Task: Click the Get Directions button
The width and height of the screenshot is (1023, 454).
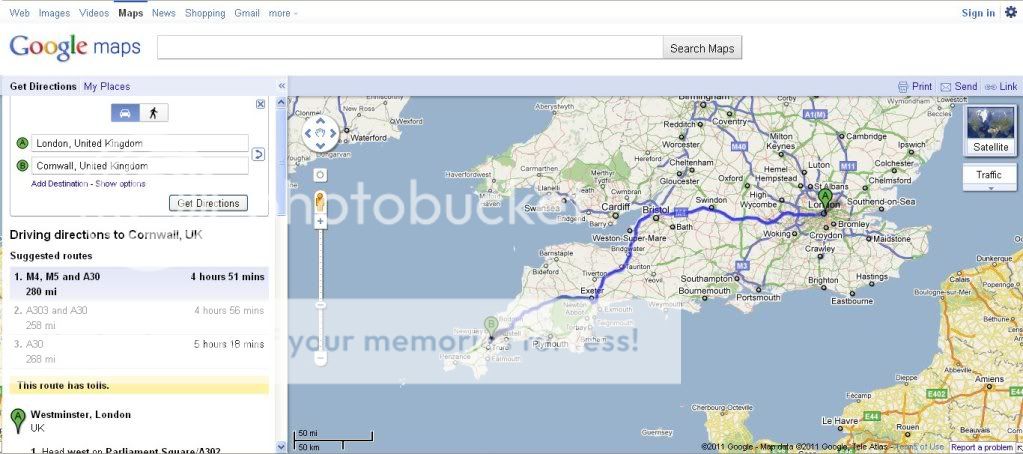Action: 209,203
